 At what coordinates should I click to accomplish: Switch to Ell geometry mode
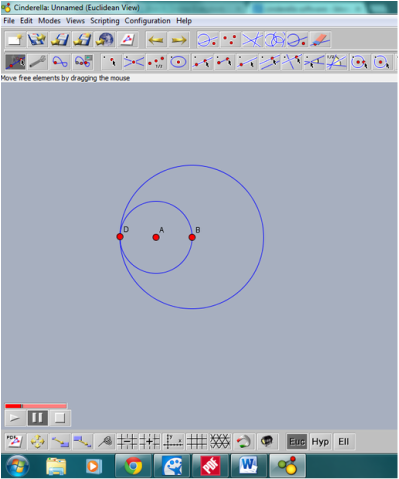click(x=344, y=442)
